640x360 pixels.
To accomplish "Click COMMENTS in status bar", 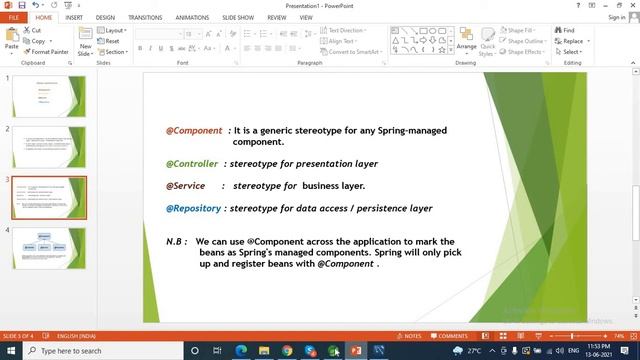I will tap(449, 336).
